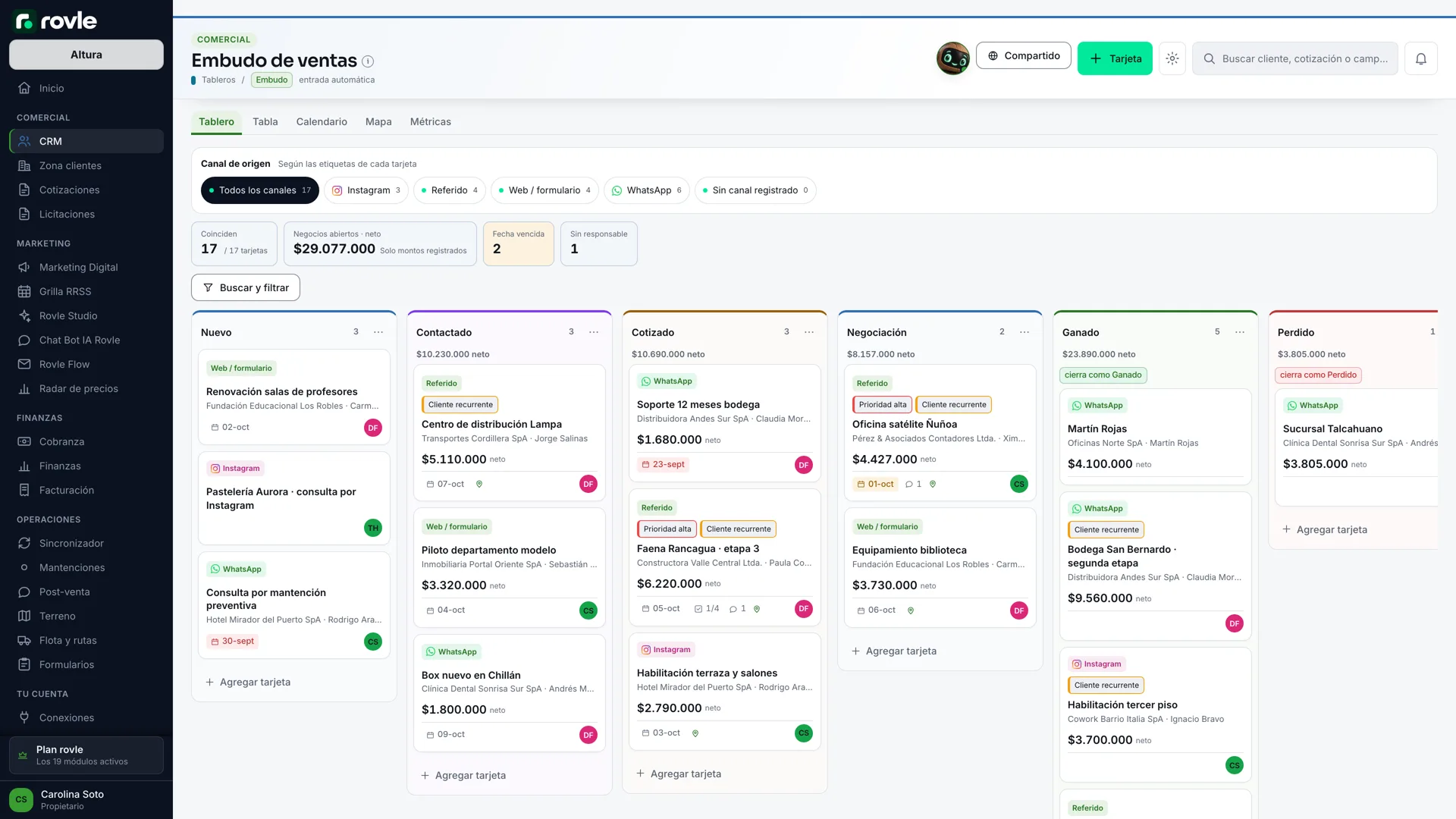The width and height of the screenshot is (1456, 819).
Task: Filter by Web / formulario channel chip
Action: (x=544, y=190)
